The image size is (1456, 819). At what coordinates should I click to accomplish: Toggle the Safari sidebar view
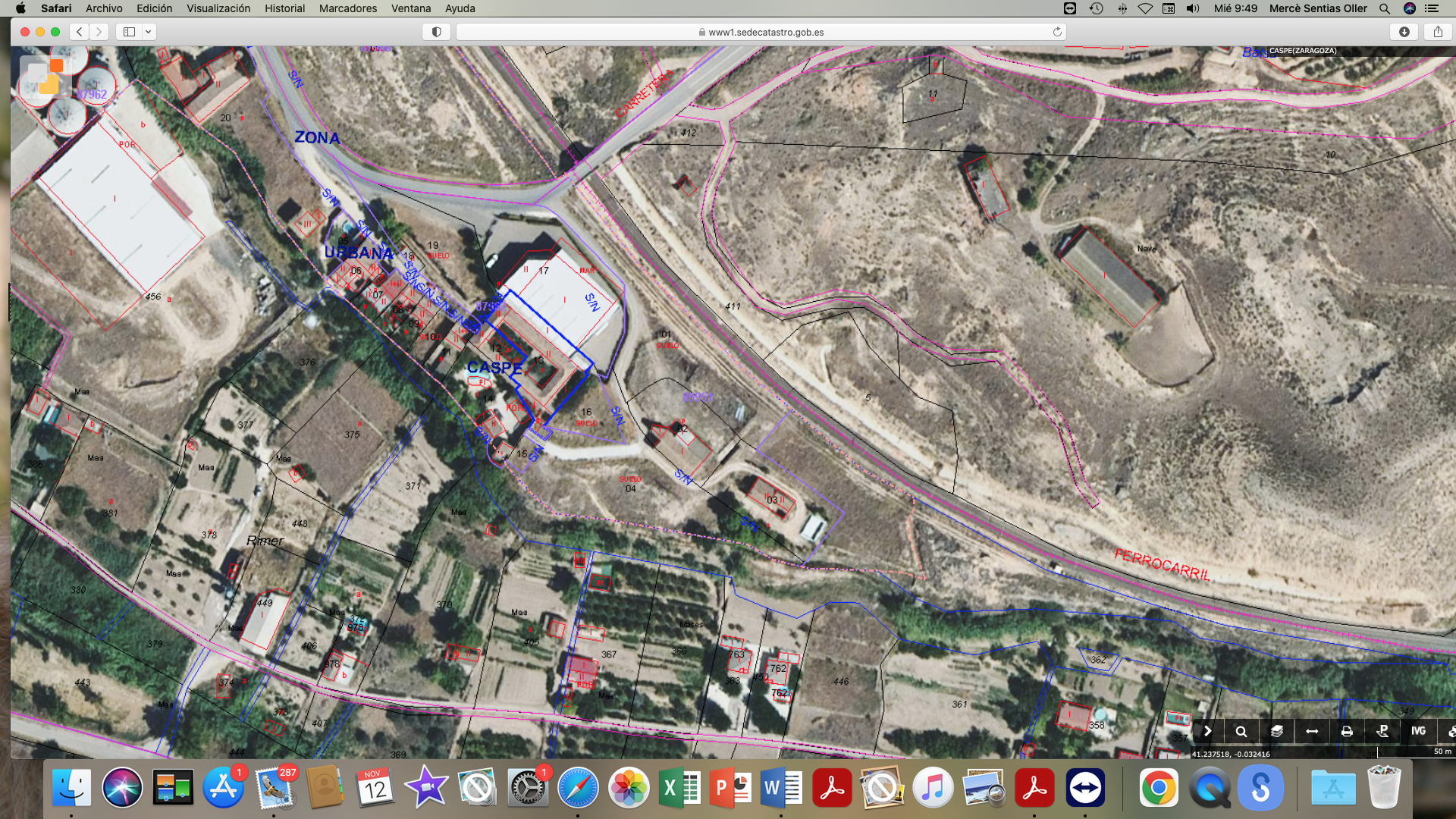click(129, 32)
